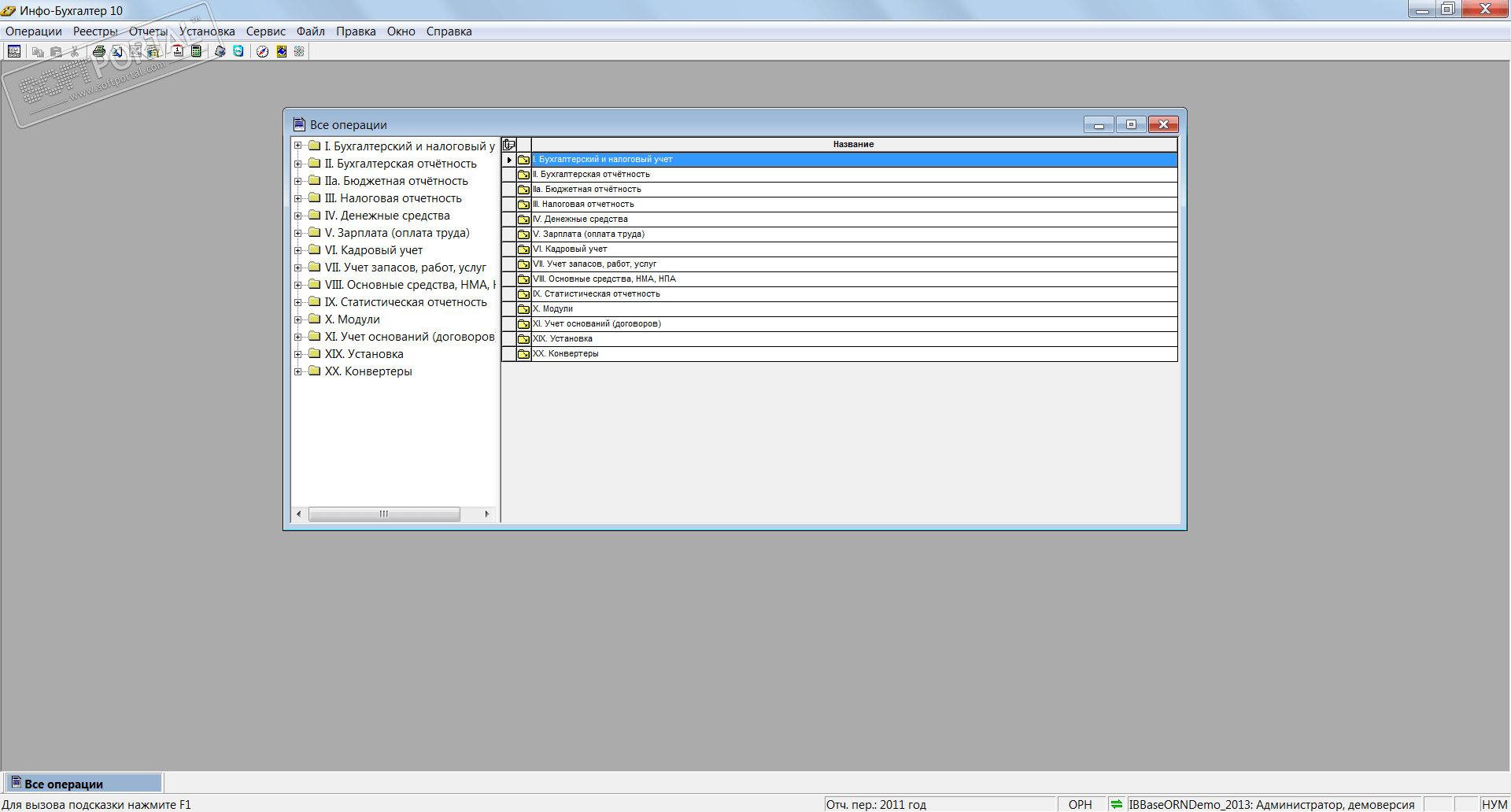Click folder icon of grid row 'II. Бухгалтерская отчётность'
This screenshot has width=1511, height=812.
pos(523,175)
